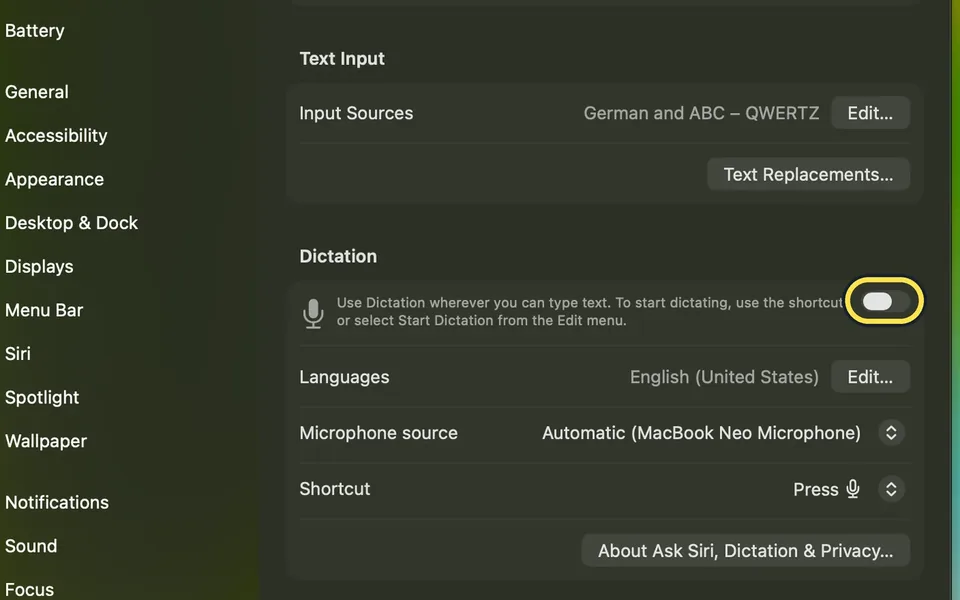This screenshot has height=600, width=960.
Task: Go to Notifications in the sidebar
Action: coord(57,503)
